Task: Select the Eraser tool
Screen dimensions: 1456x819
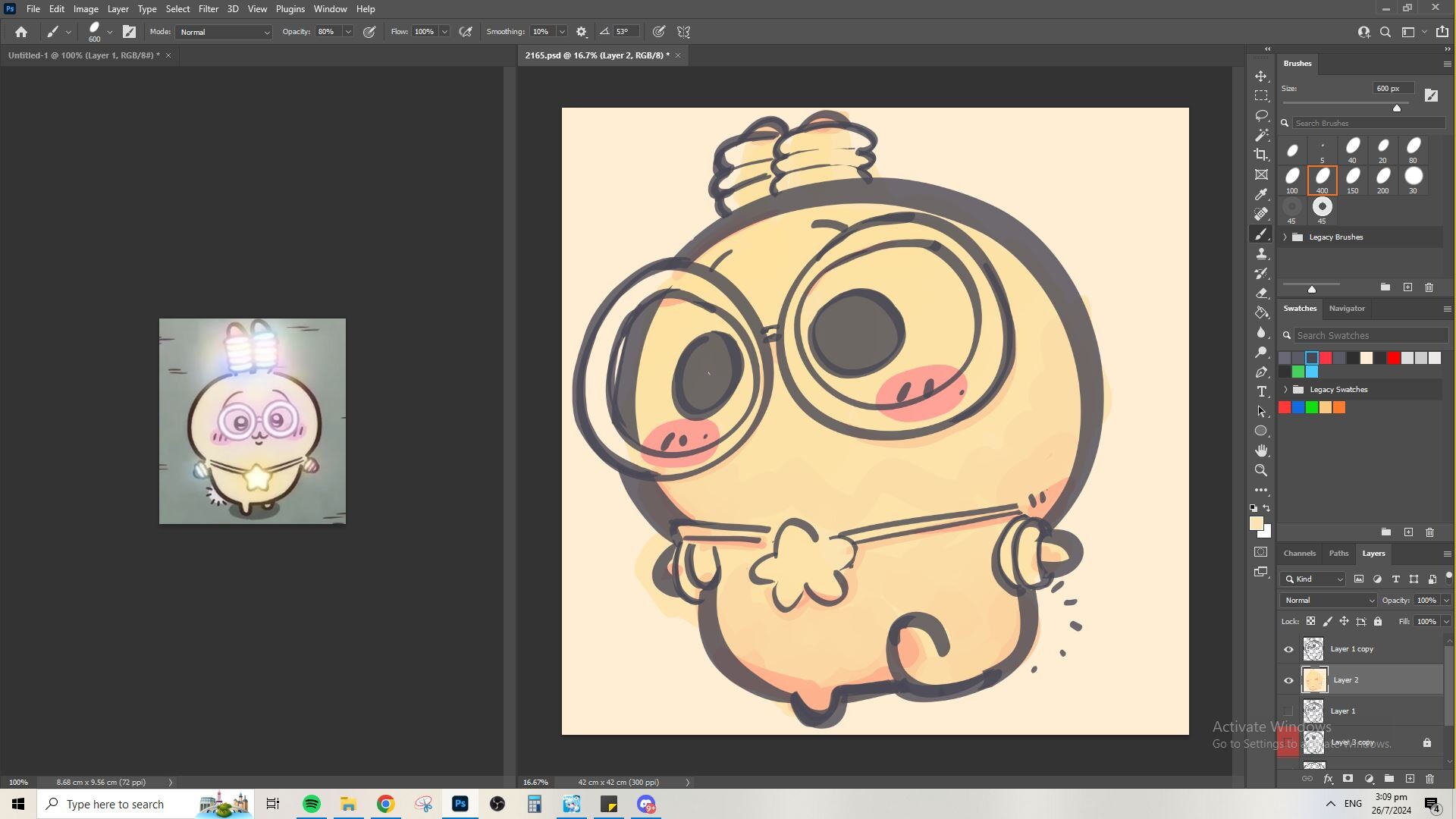Action: (x=1261, y=293)
